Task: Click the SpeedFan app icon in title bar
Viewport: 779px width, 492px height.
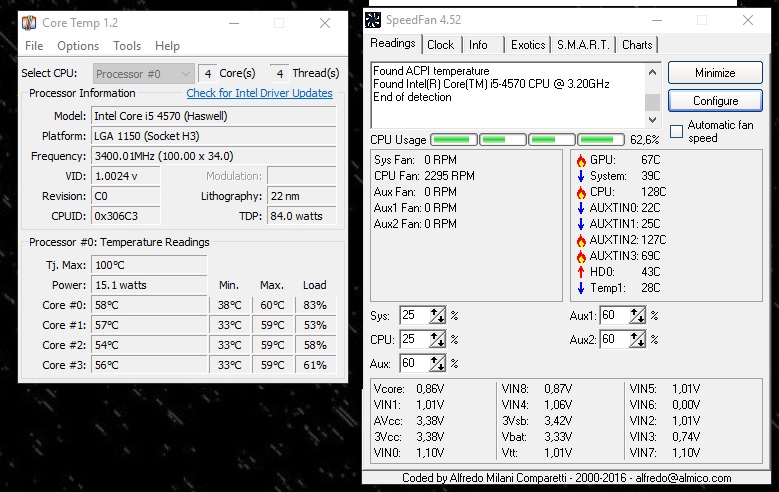Action: tap(373, 20)
